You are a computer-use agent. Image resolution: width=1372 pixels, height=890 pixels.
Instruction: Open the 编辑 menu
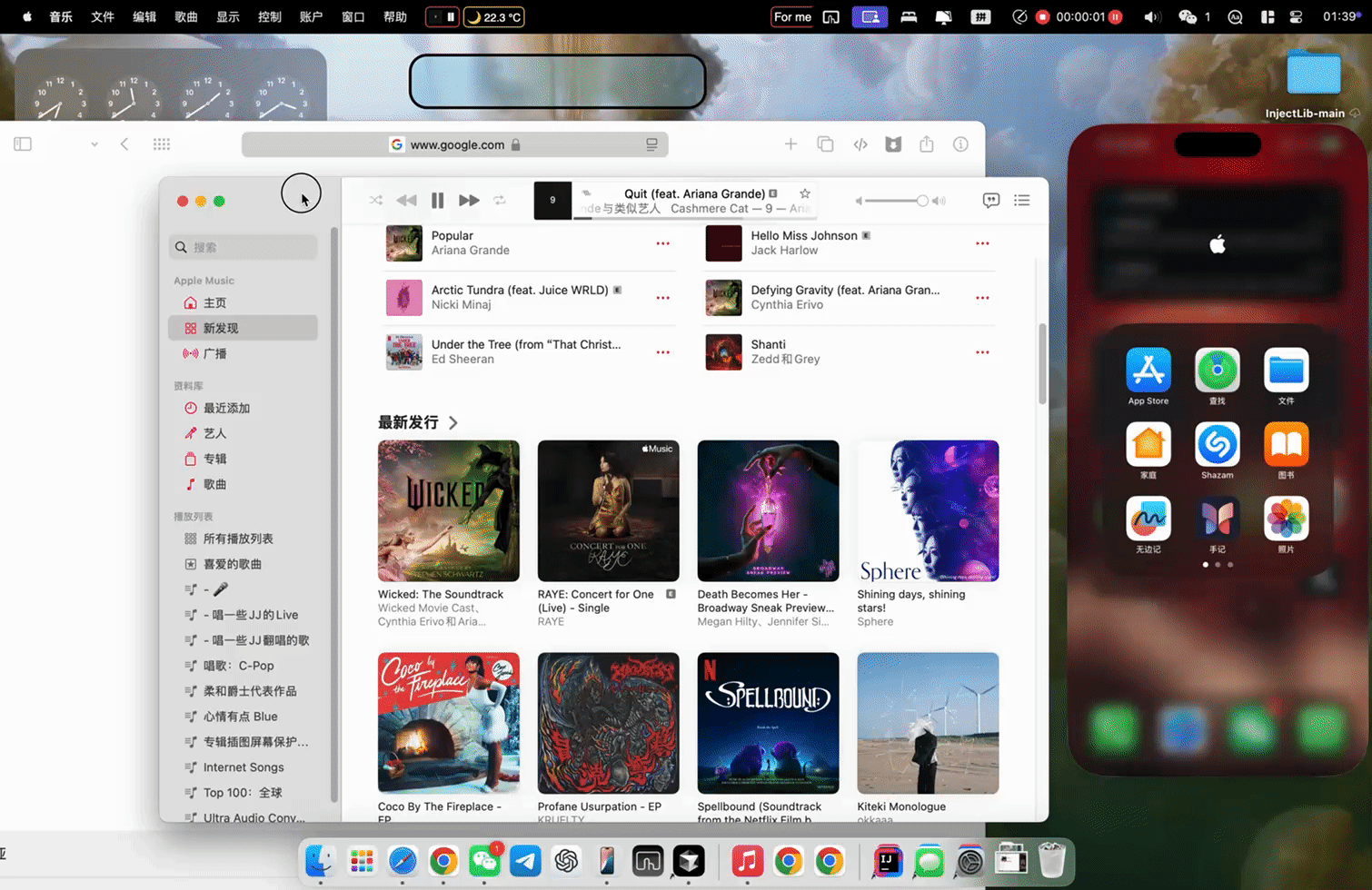(144, 16)
